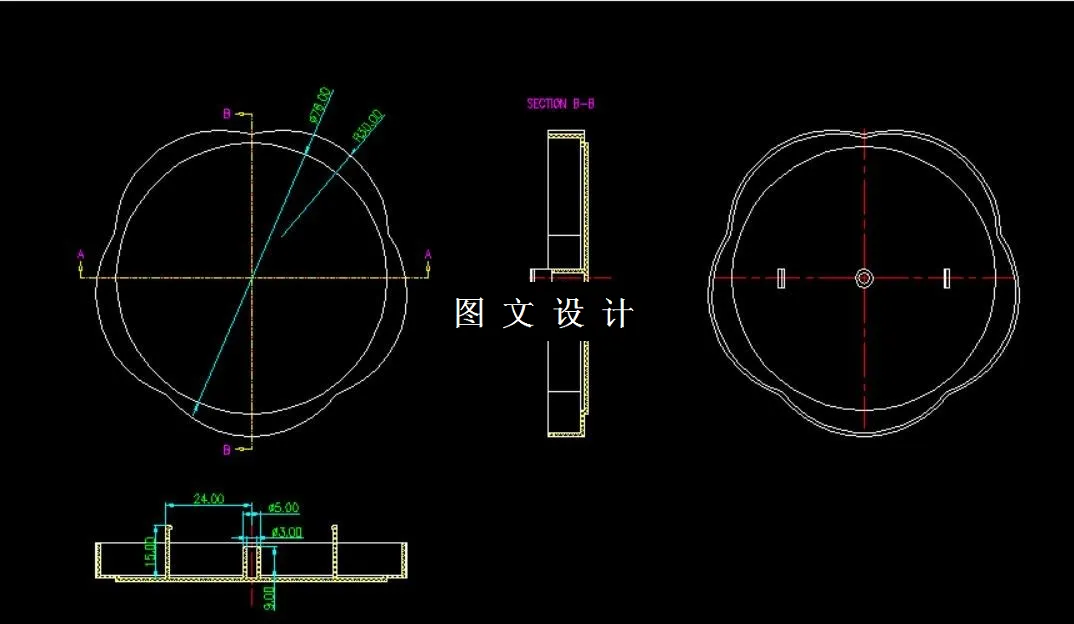
Task: Select the angled radius dimension starting with R
Action: 368,125
